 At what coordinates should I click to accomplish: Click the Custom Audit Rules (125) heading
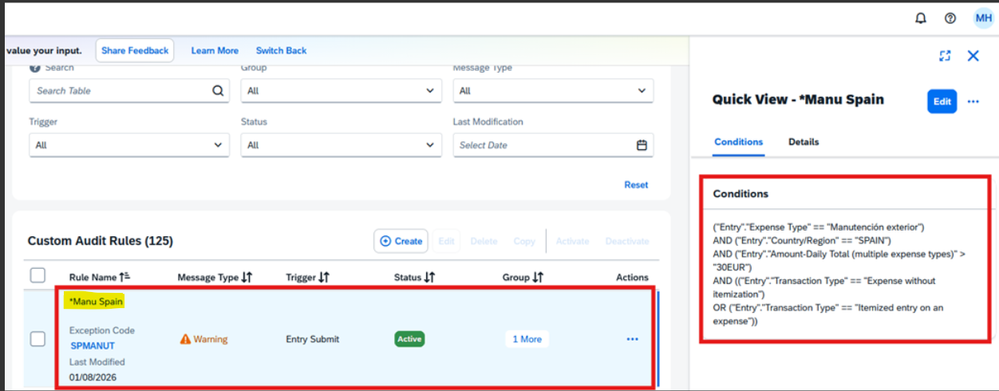click(101, 241)
